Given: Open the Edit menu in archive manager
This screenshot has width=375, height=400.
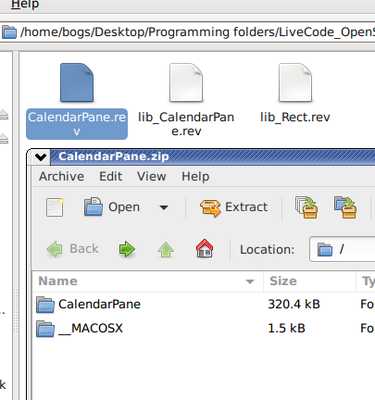Looking at the screenshot, I should (111, 176).
